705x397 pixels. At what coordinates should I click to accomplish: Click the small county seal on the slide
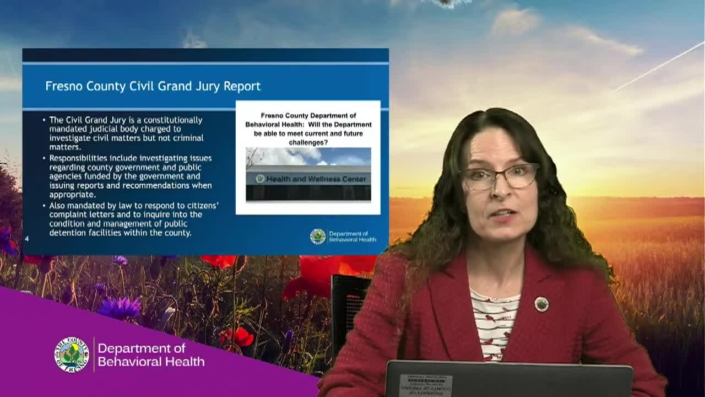318,236
